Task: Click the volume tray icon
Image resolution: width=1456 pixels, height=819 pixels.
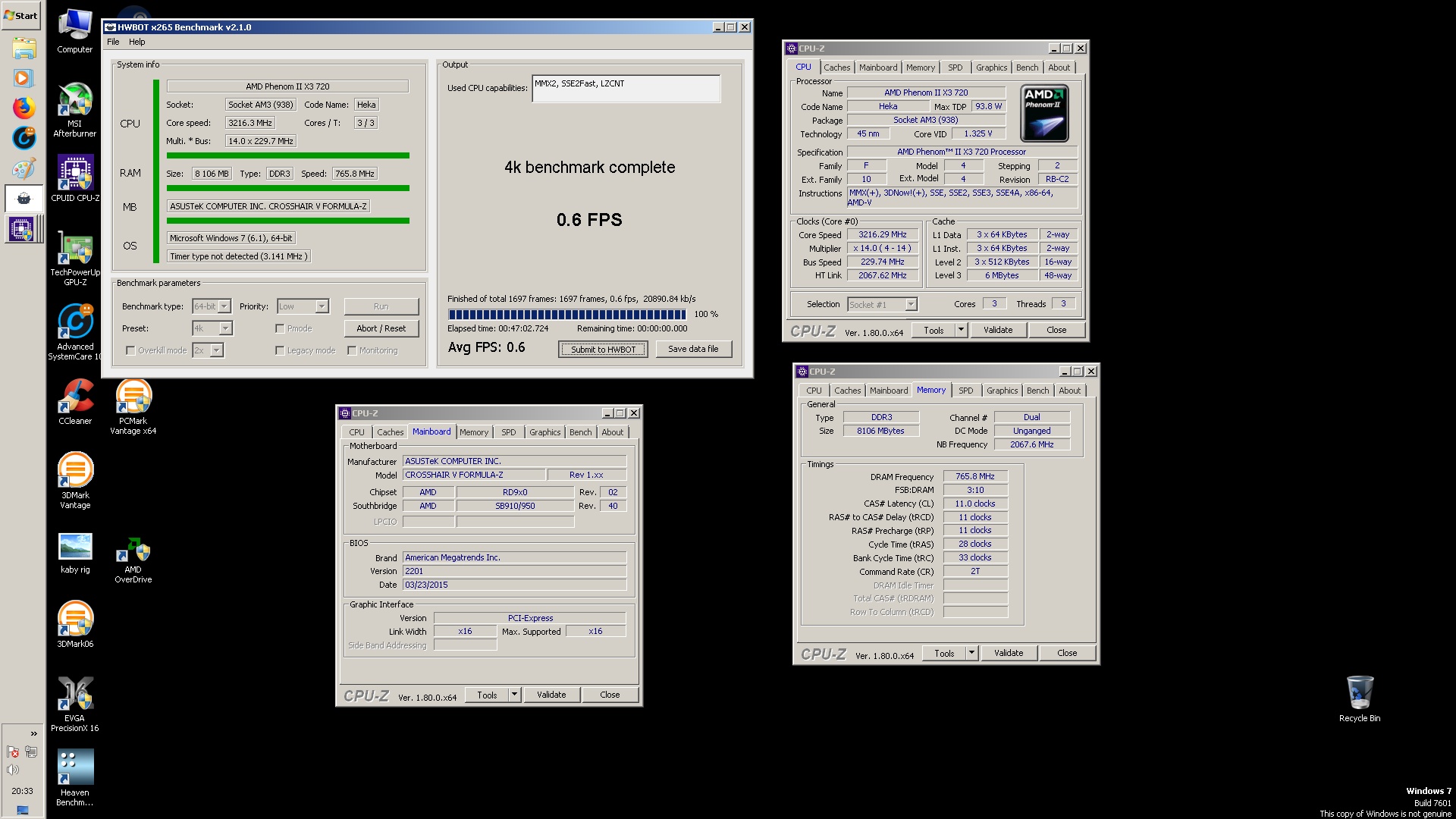Action: (13, 770)
